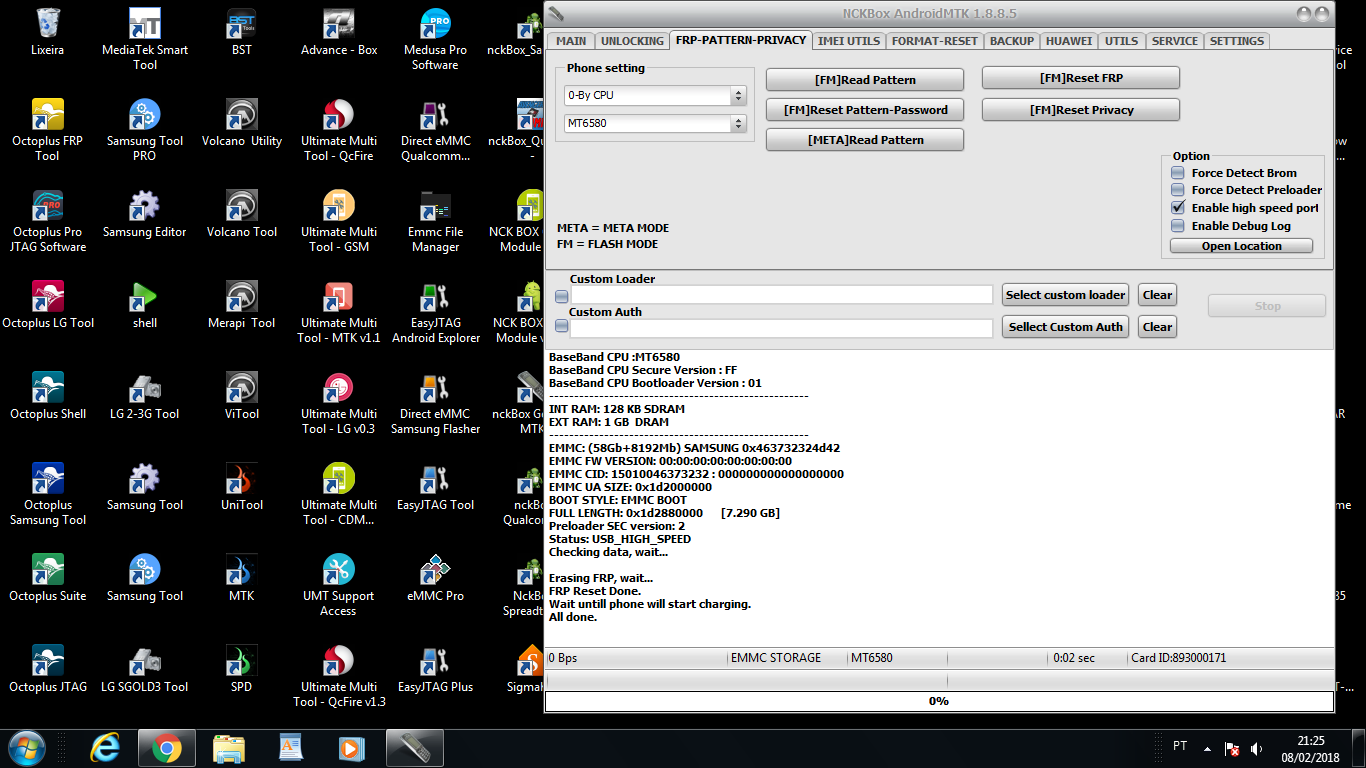Screen dimensions: 1366x768
Task: Enable Force Detect Preloader option
Action: 1178,190
